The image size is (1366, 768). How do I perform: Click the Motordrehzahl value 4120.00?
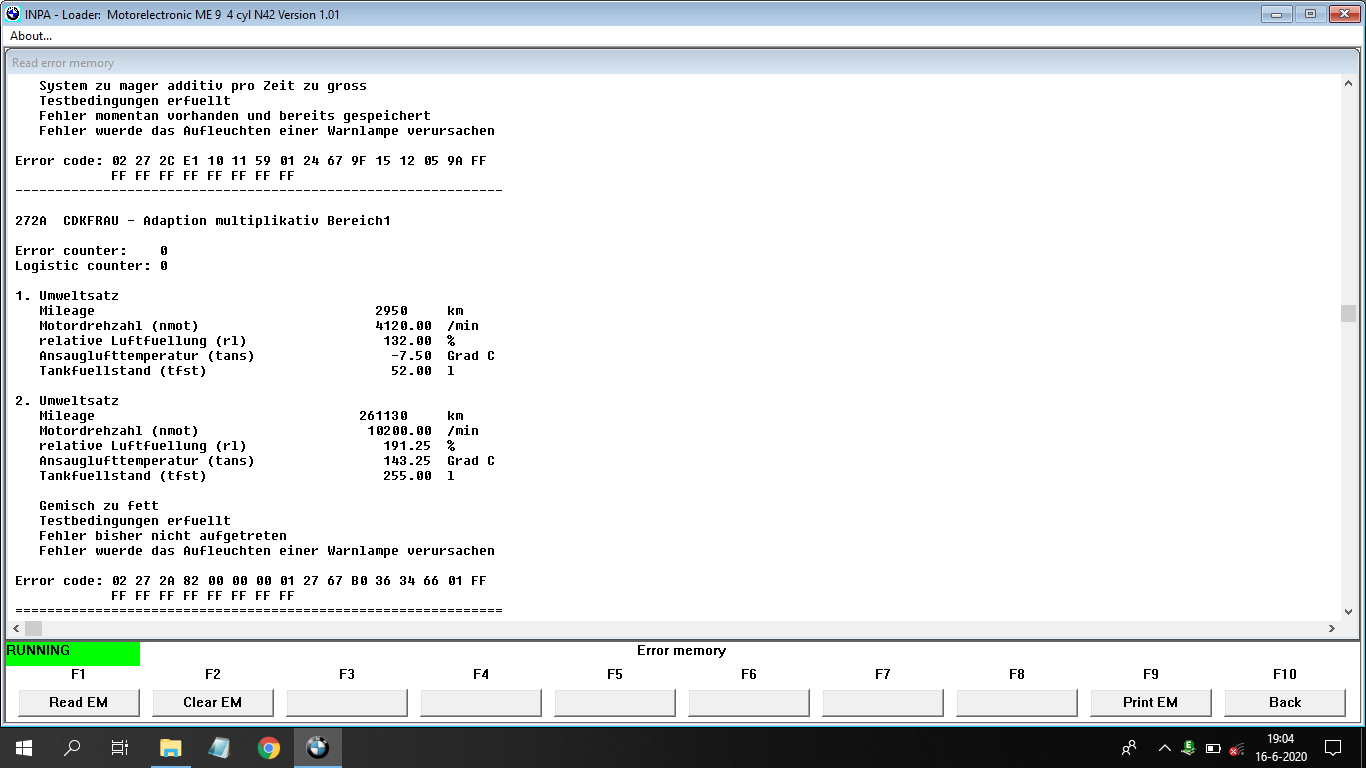coord(403,326)
